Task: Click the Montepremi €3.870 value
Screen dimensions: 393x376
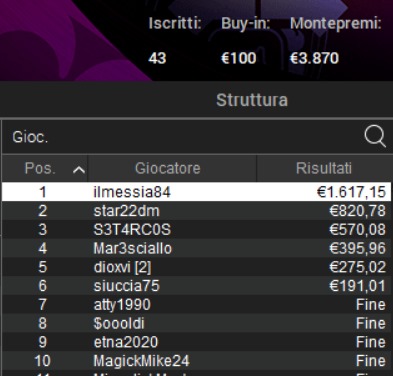Action: (x=314, y=58)
